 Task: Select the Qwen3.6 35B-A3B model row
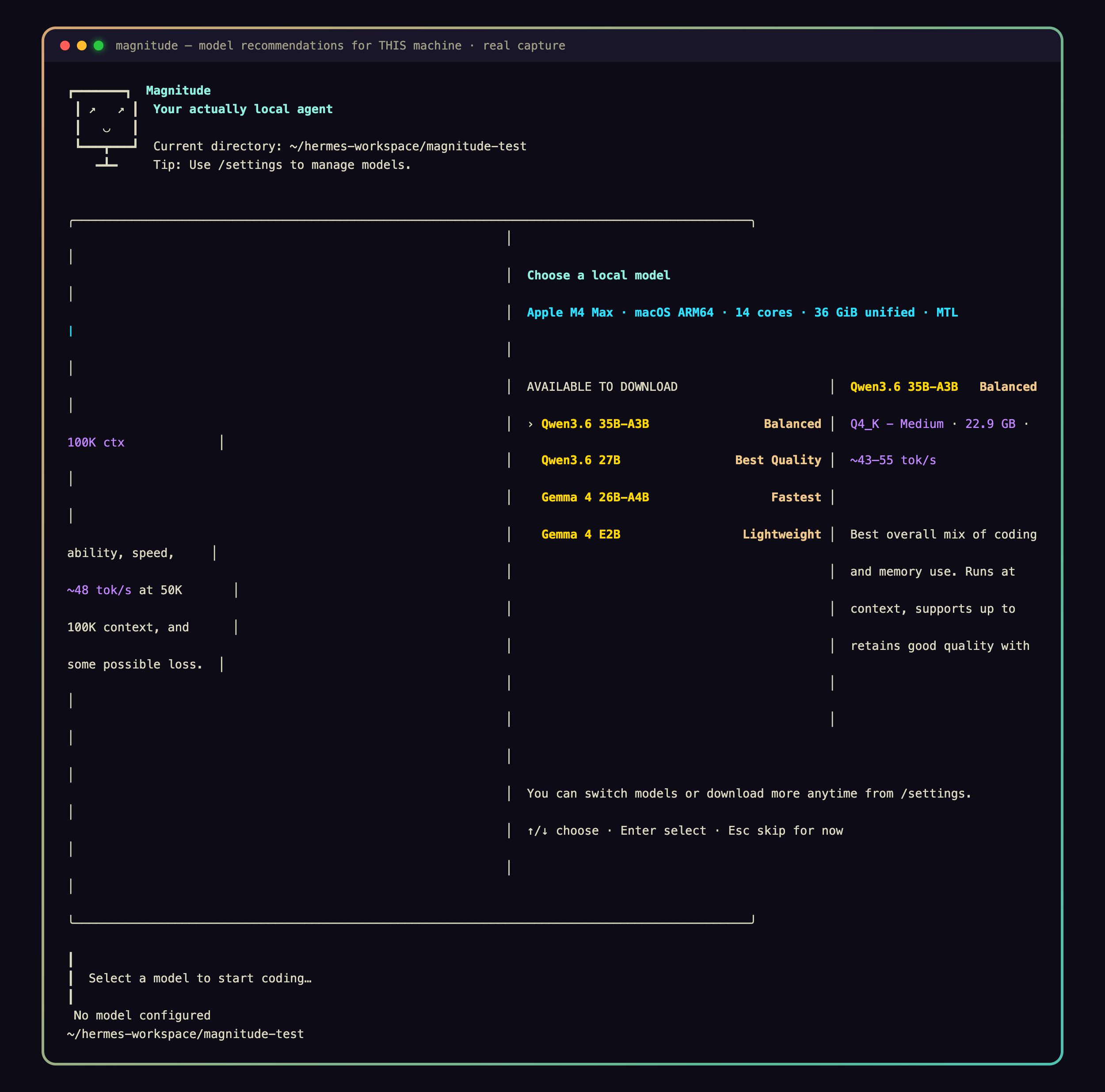[x=674, y=424]
